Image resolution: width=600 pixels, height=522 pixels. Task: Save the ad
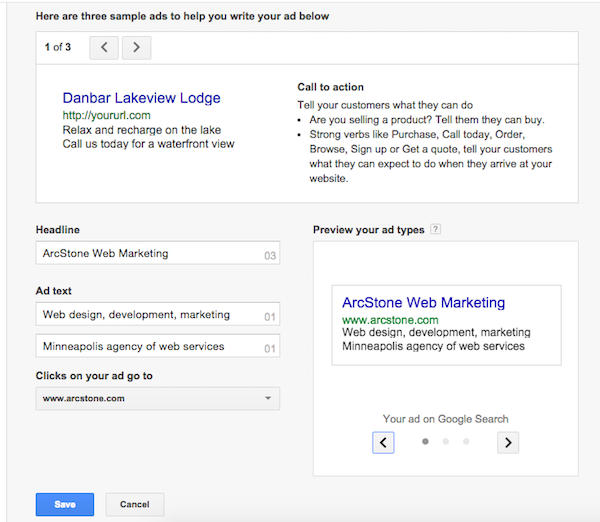tap(65, 504)
